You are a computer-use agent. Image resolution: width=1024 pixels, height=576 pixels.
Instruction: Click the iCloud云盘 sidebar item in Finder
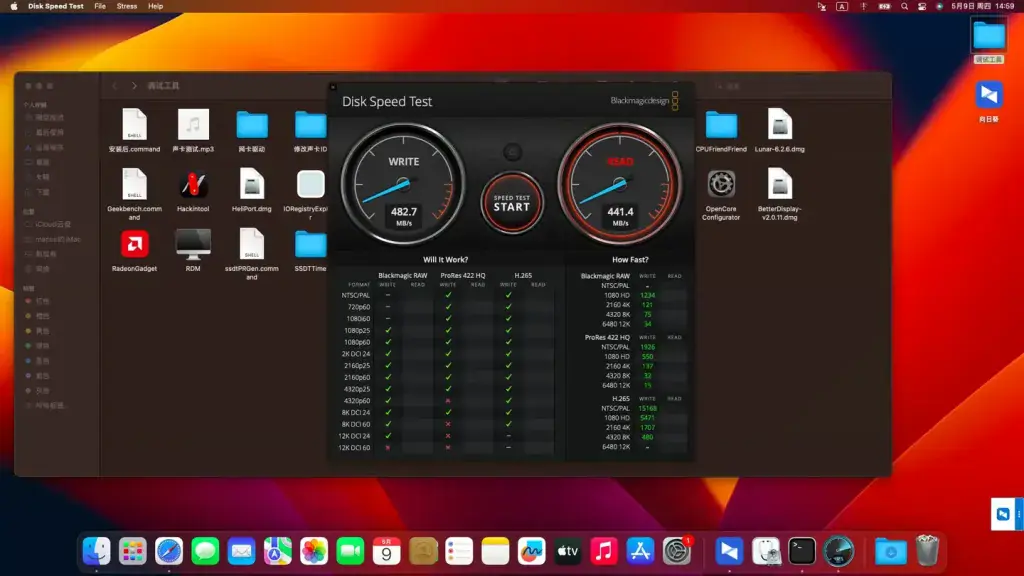coord(53,224)
